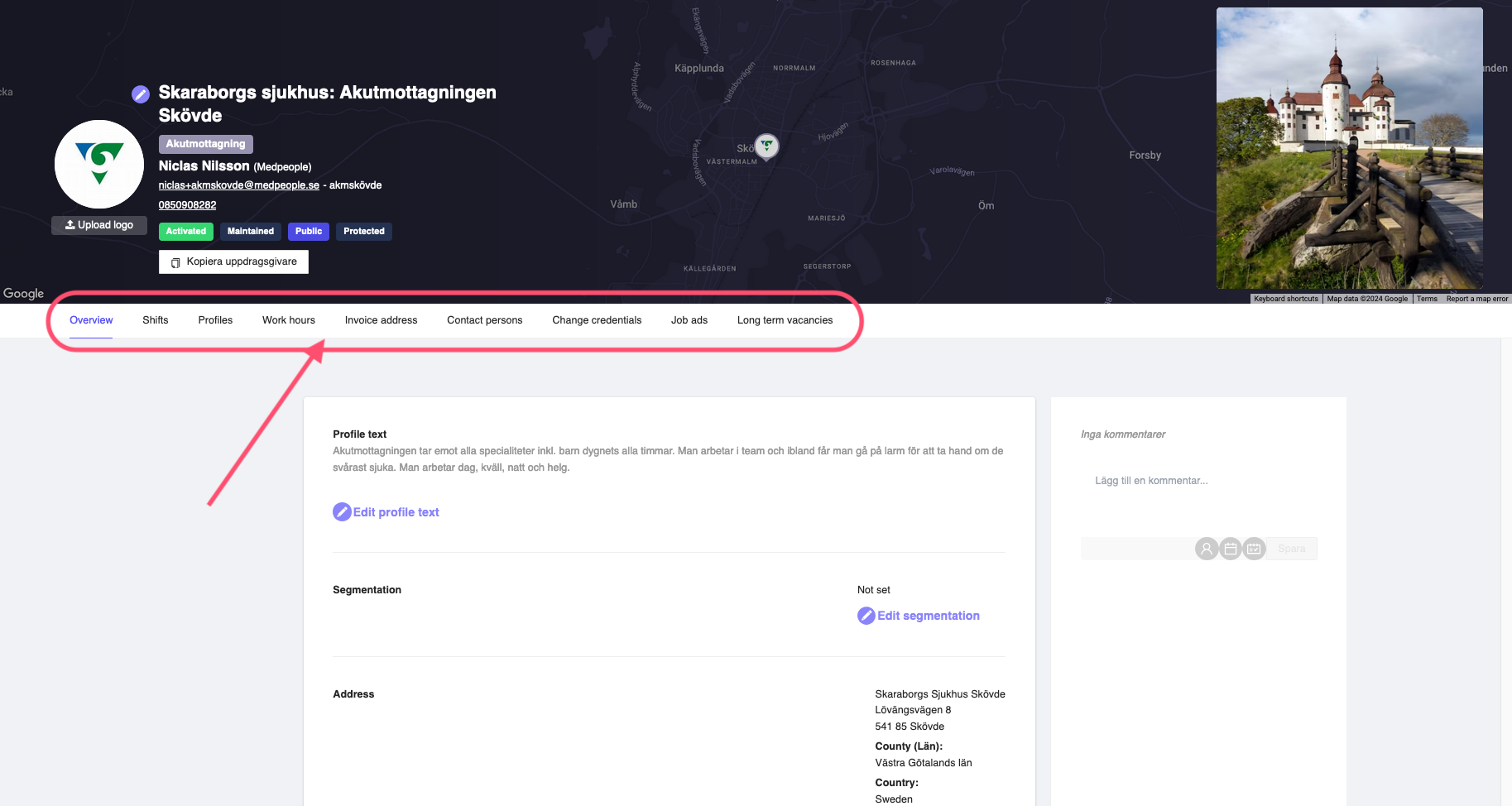
Task: Toggle the Maintained status badge
Action: (250, 232)
